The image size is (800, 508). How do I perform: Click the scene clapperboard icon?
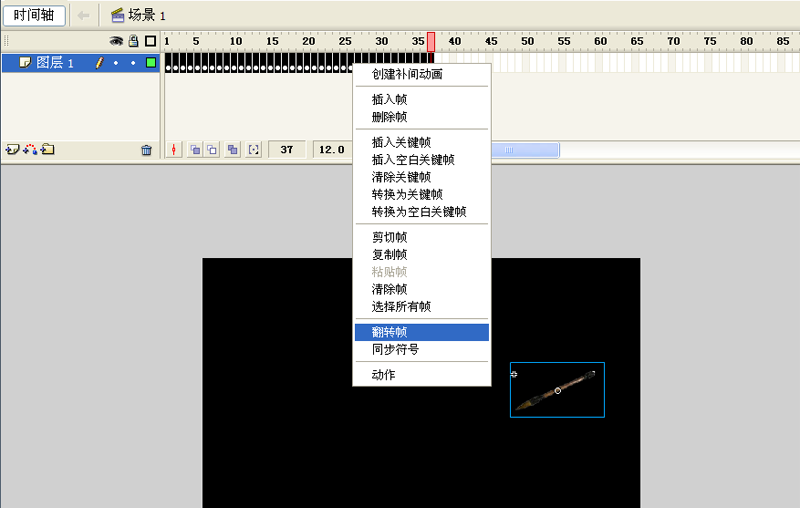click(x=118, y=15)
